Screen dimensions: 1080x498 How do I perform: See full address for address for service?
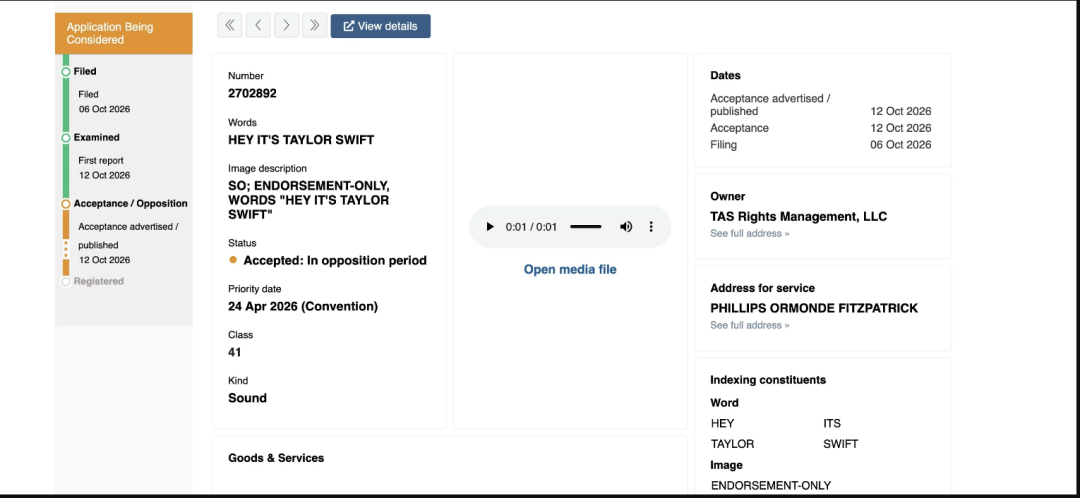coord(750,325)
